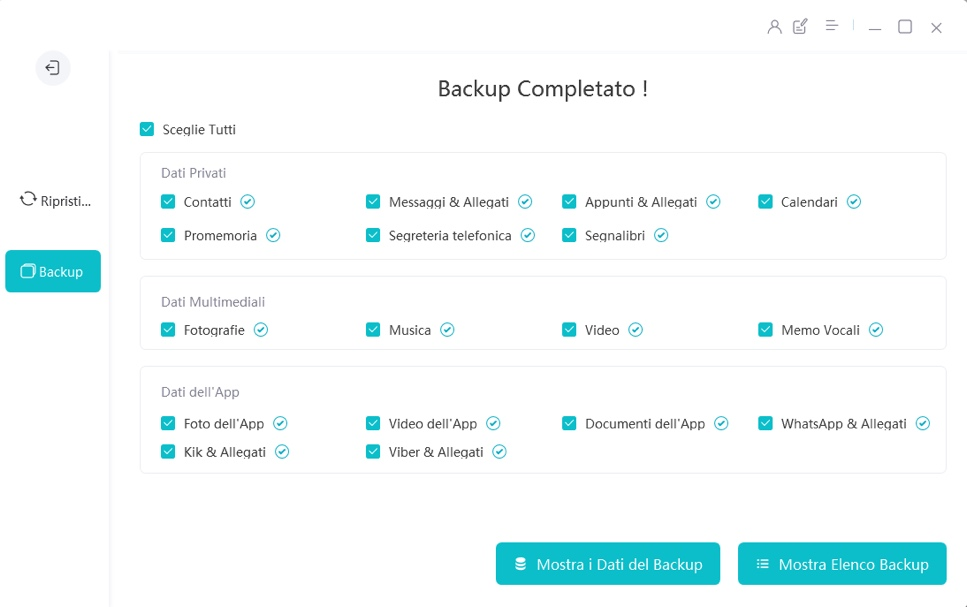Image resolution: width=967 pixels, height=607 pixels.
Task: Click the status checkmark beside Segnalibri
Action: (660, 236)
